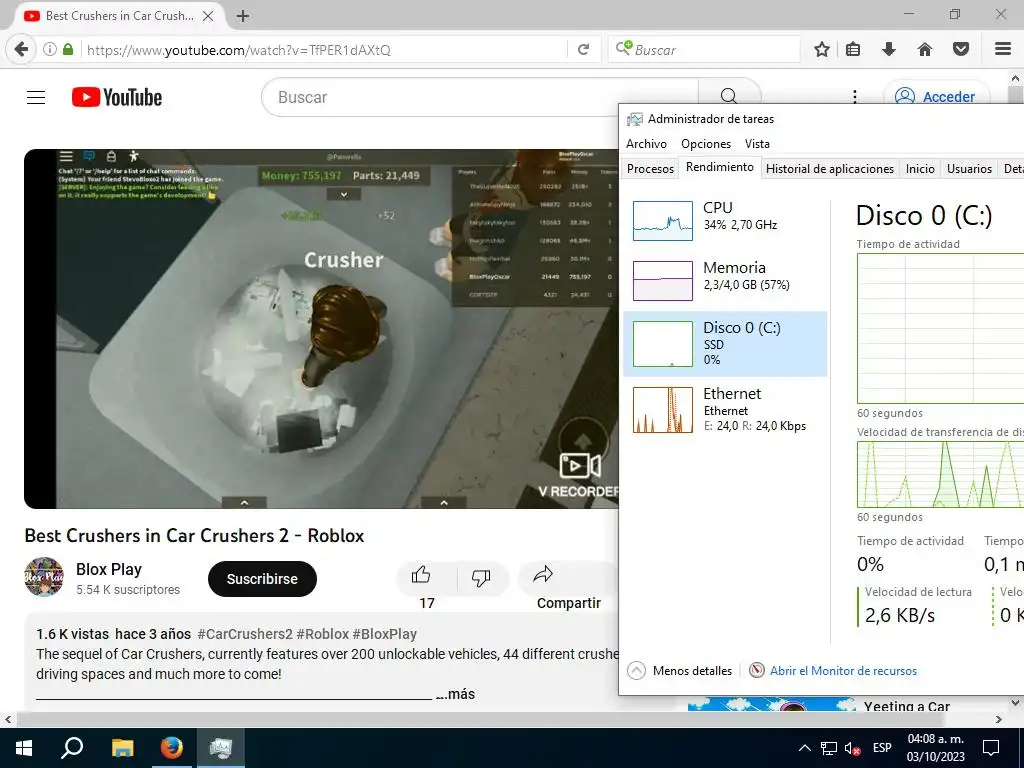Open File Explorer from the taskbar
The image size is (1024, 768).
click(122, 748)
